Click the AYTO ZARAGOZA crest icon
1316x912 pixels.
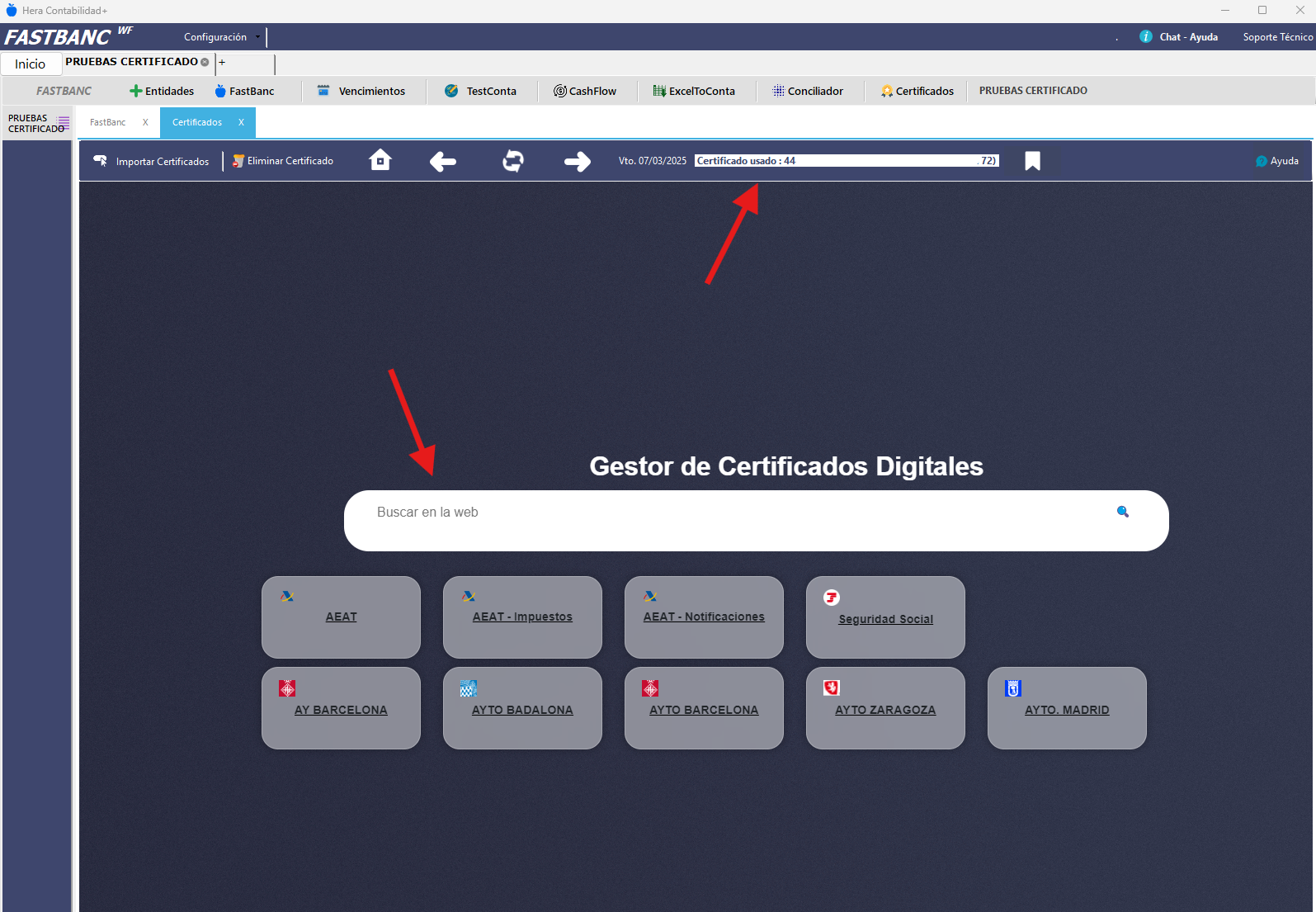pyautogui.click(x=832, y=688)
